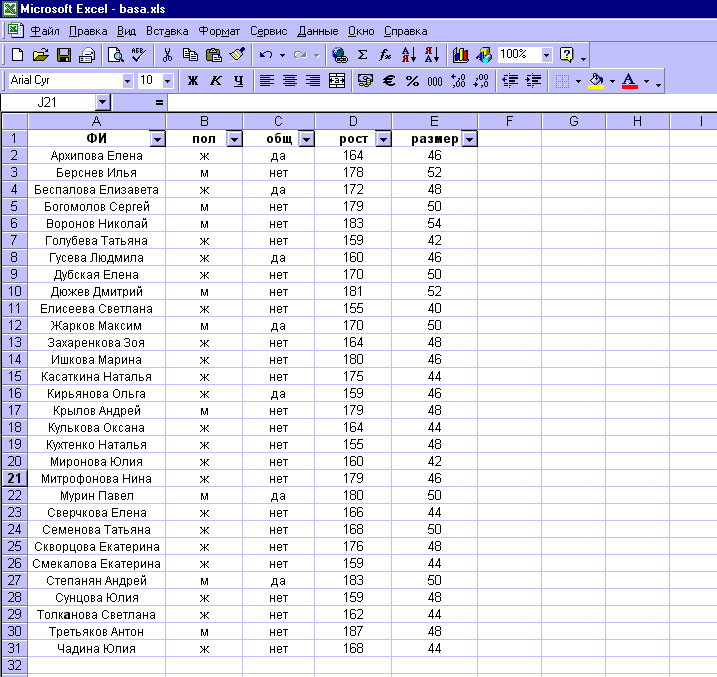Screen dimensions: 717x677
Task: Open пол column filter dropdown
Action: click(x=234, y=139)
